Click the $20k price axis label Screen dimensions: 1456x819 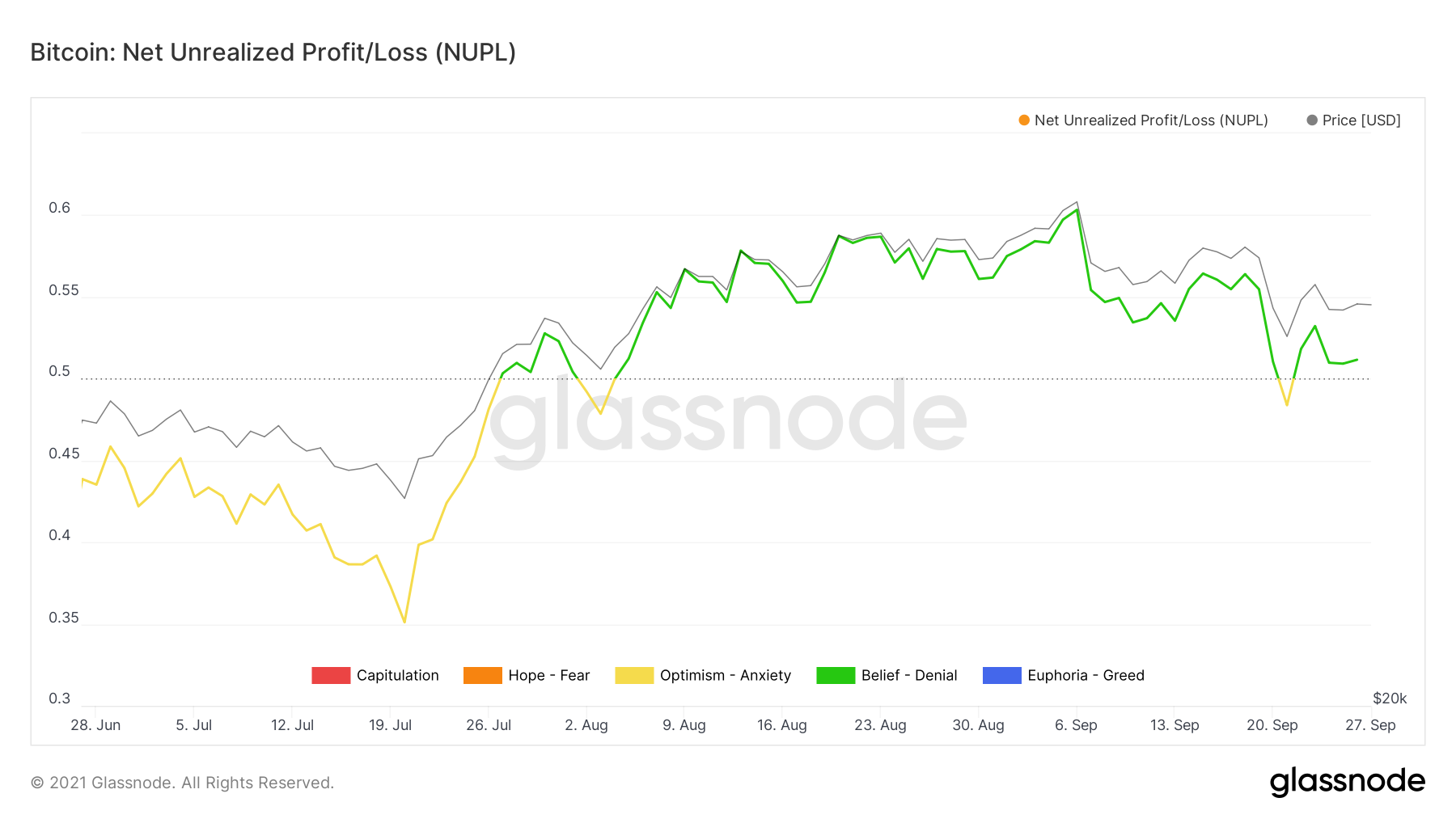(1390, 699)
